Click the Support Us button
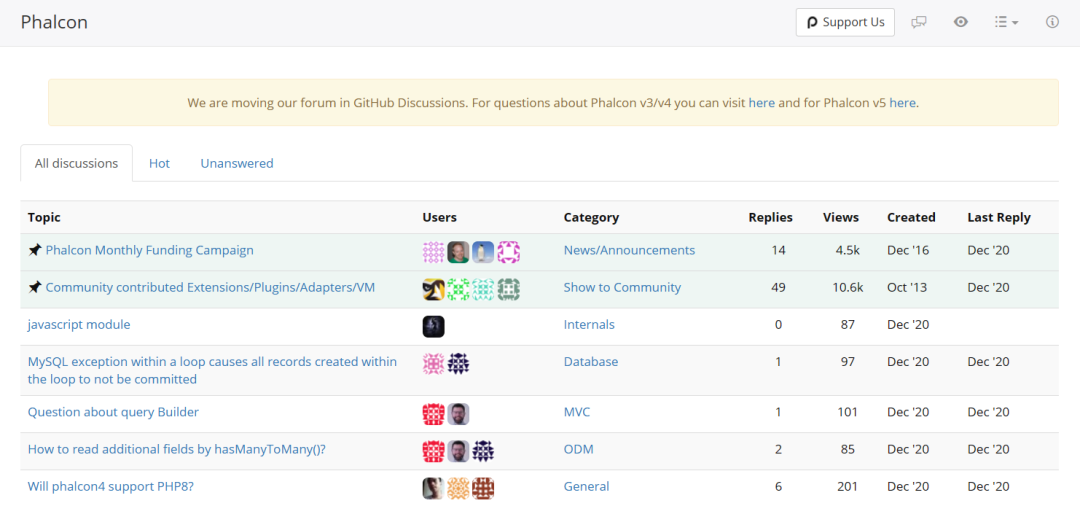This screenshot has width=1080, height=506. click(845, 22)
